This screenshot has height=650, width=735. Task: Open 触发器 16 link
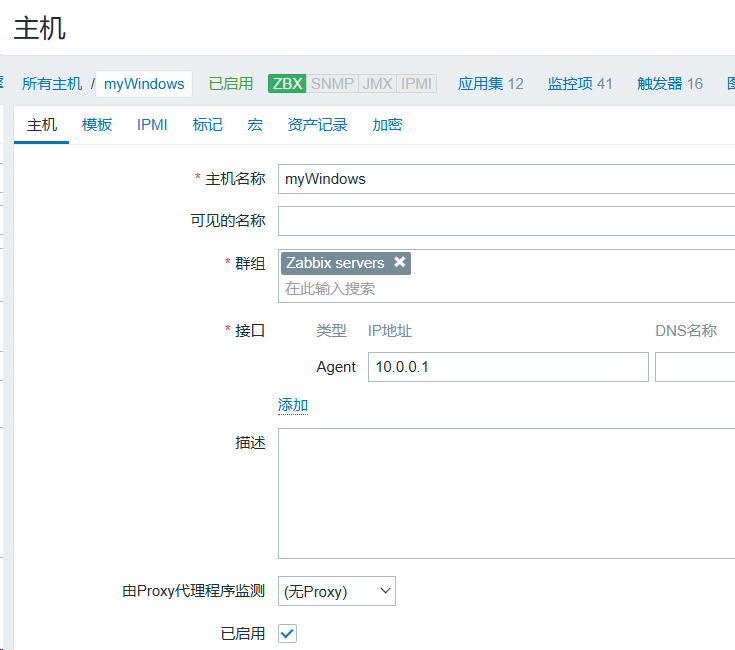[x=670, y=84]
